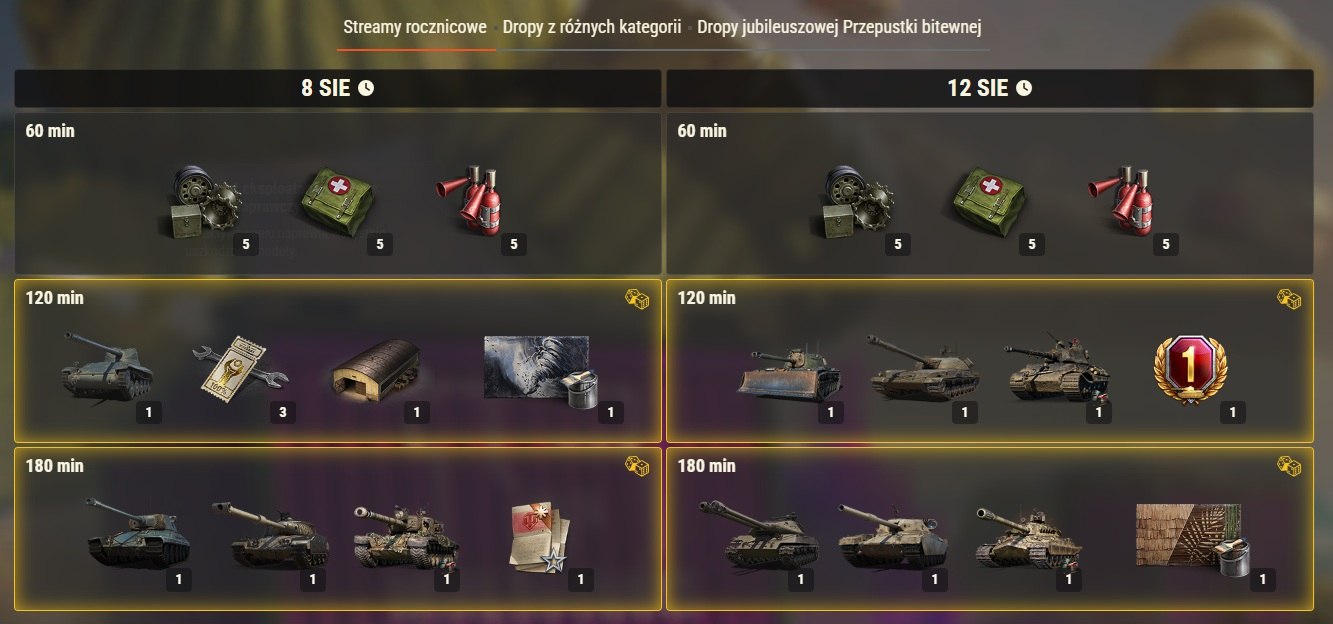
Task: Click the 8 SIE date header
Action: click(338, 88)
